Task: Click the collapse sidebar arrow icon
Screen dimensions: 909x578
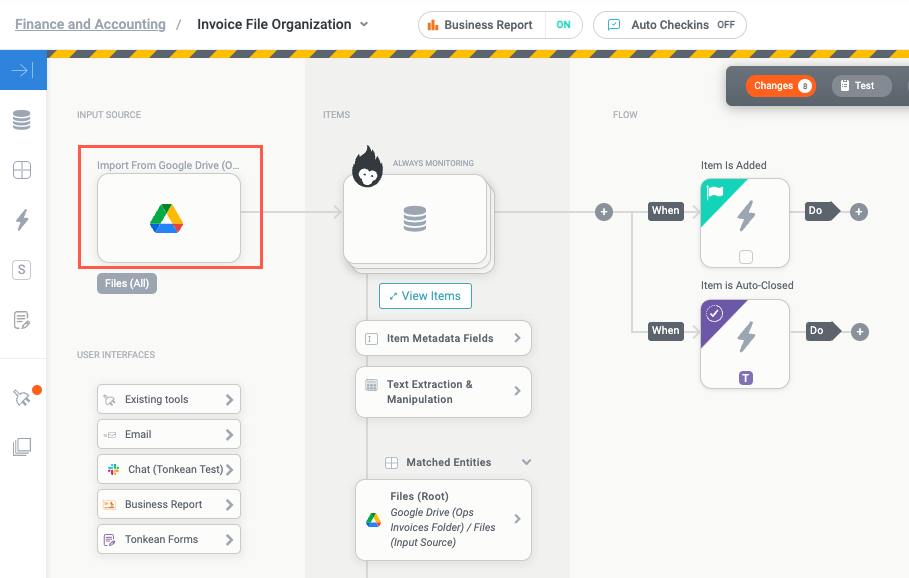Action: tap(22, 71)
